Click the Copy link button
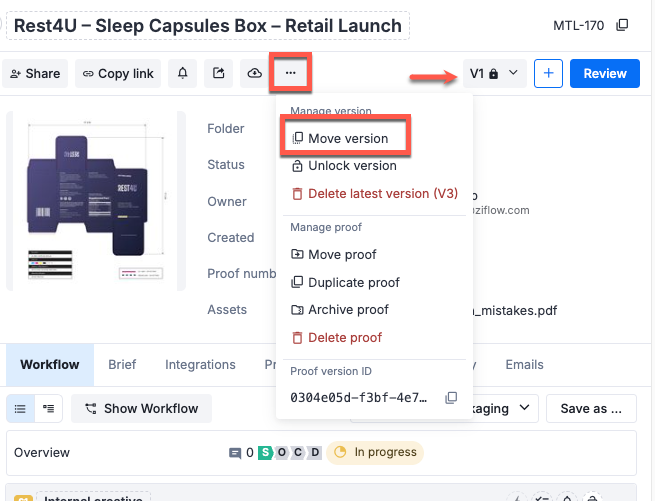The width and height of the screenshot is (655, 501). click(118, 74)
